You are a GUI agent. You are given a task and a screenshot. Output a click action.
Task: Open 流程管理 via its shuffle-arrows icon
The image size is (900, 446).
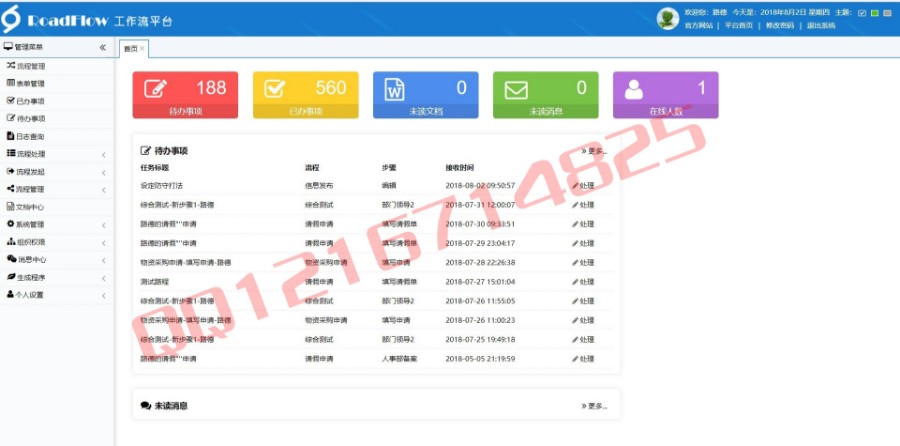tap(10, 65)
